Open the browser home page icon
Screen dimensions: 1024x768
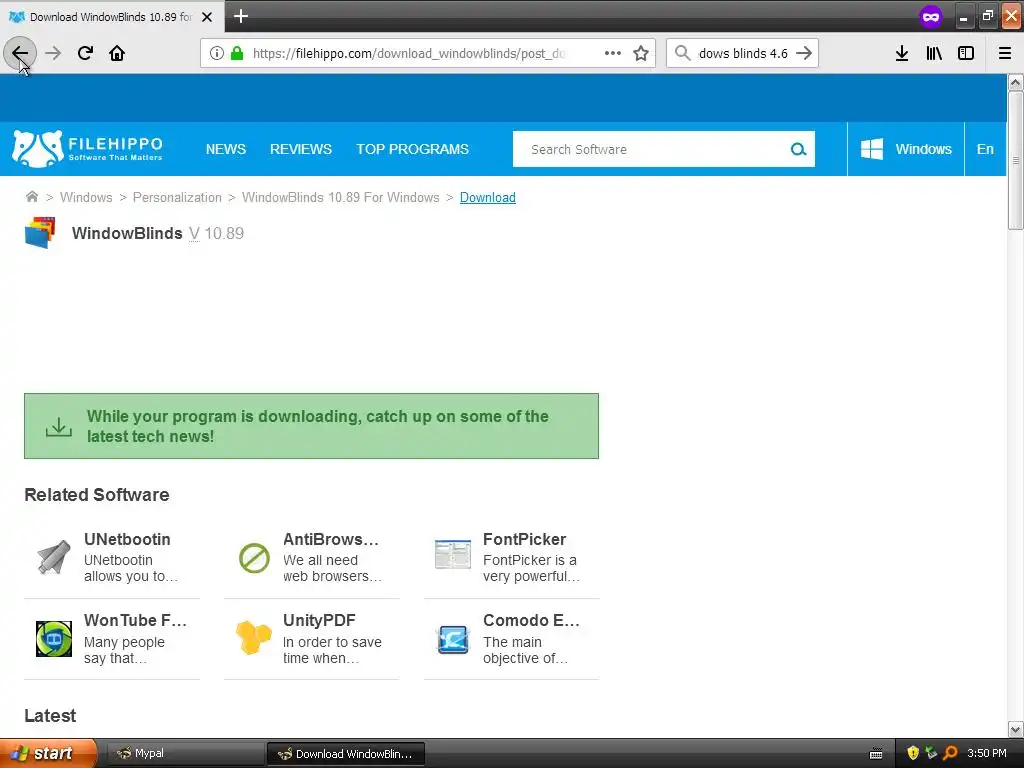(117, 53)
